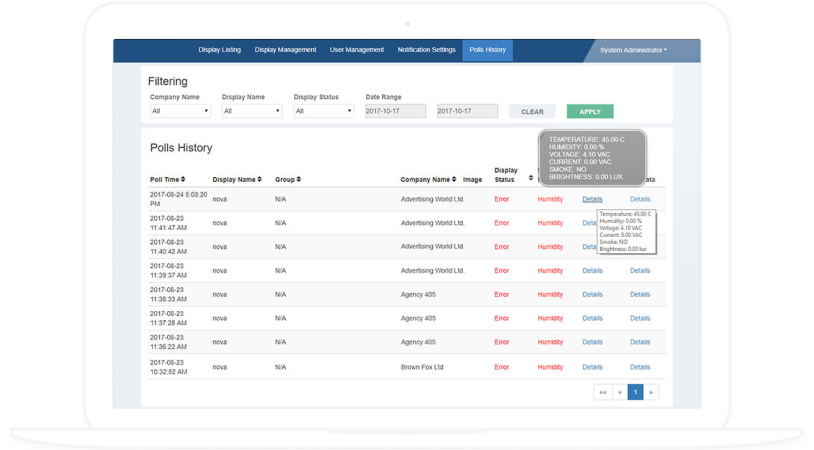Click the Display Name column sort arrows
This screenshot has height=450, width=814.
point(259,180)
